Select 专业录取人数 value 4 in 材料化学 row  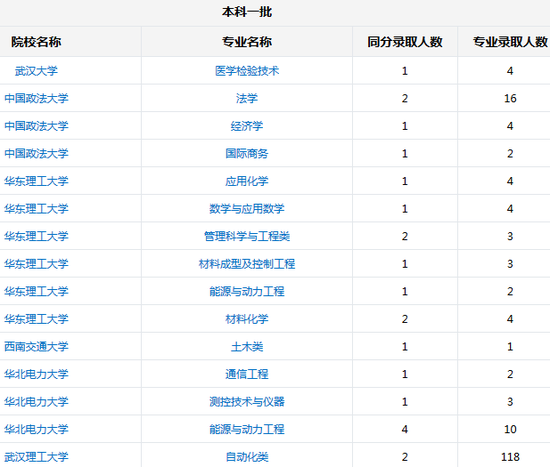pos(510,319)
